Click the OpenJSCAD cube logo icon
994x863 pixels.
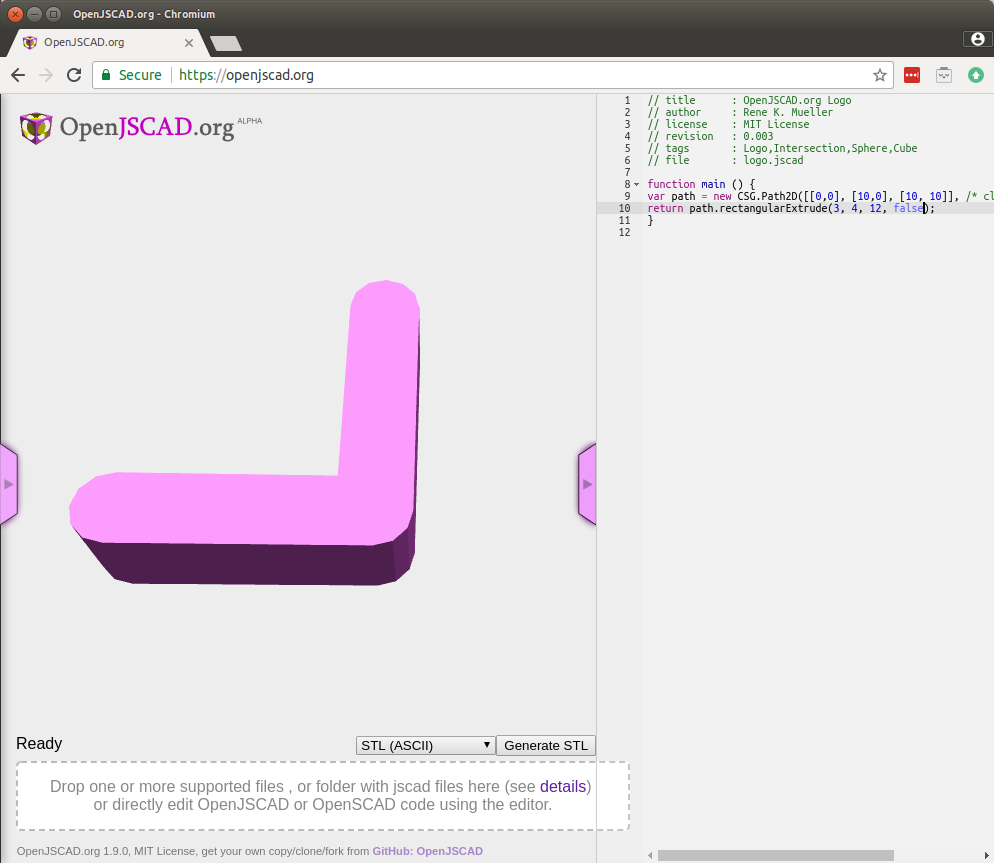coord(36,128)
